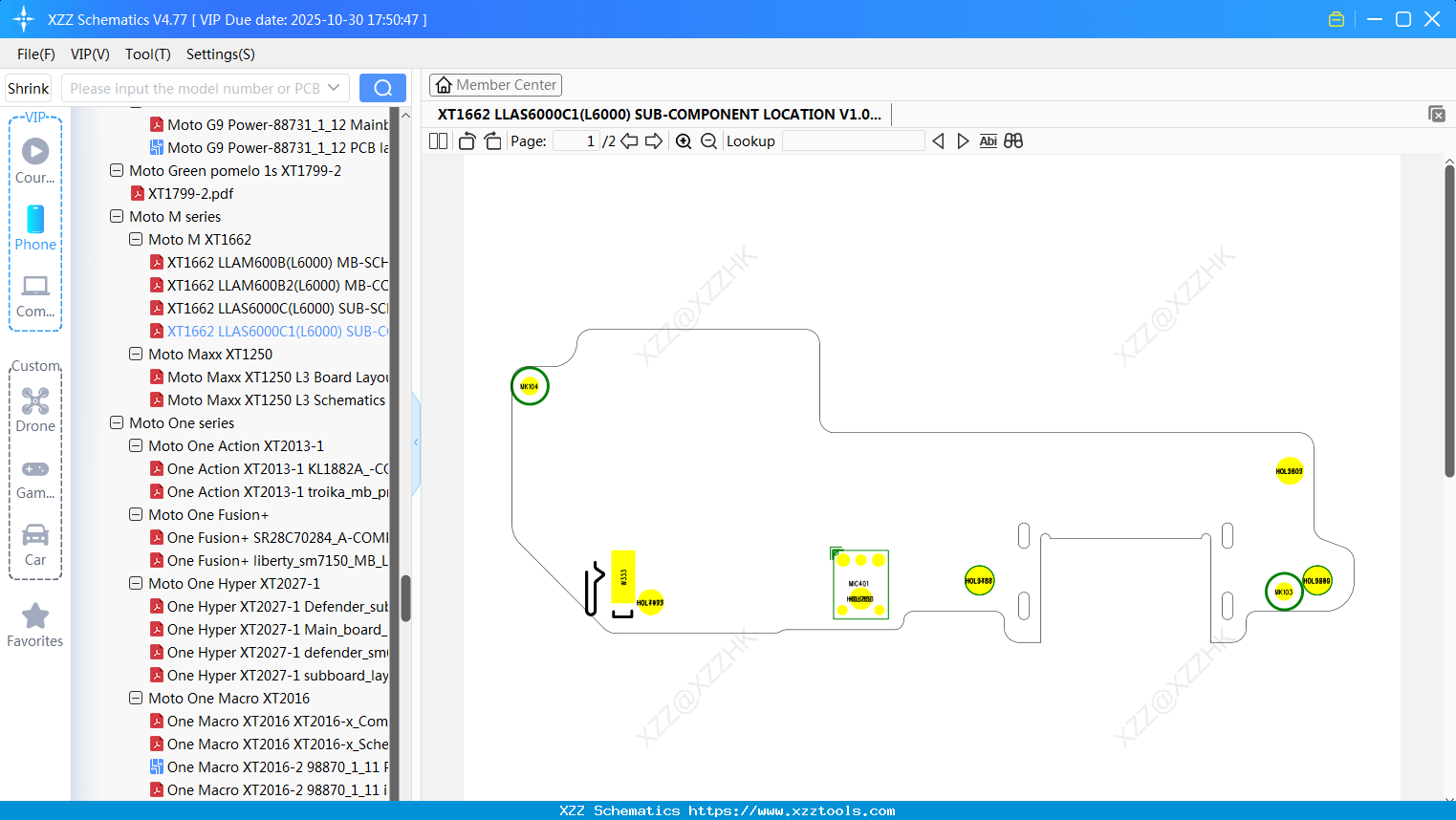Toggle the two-page split view icon

pos(439,141)
